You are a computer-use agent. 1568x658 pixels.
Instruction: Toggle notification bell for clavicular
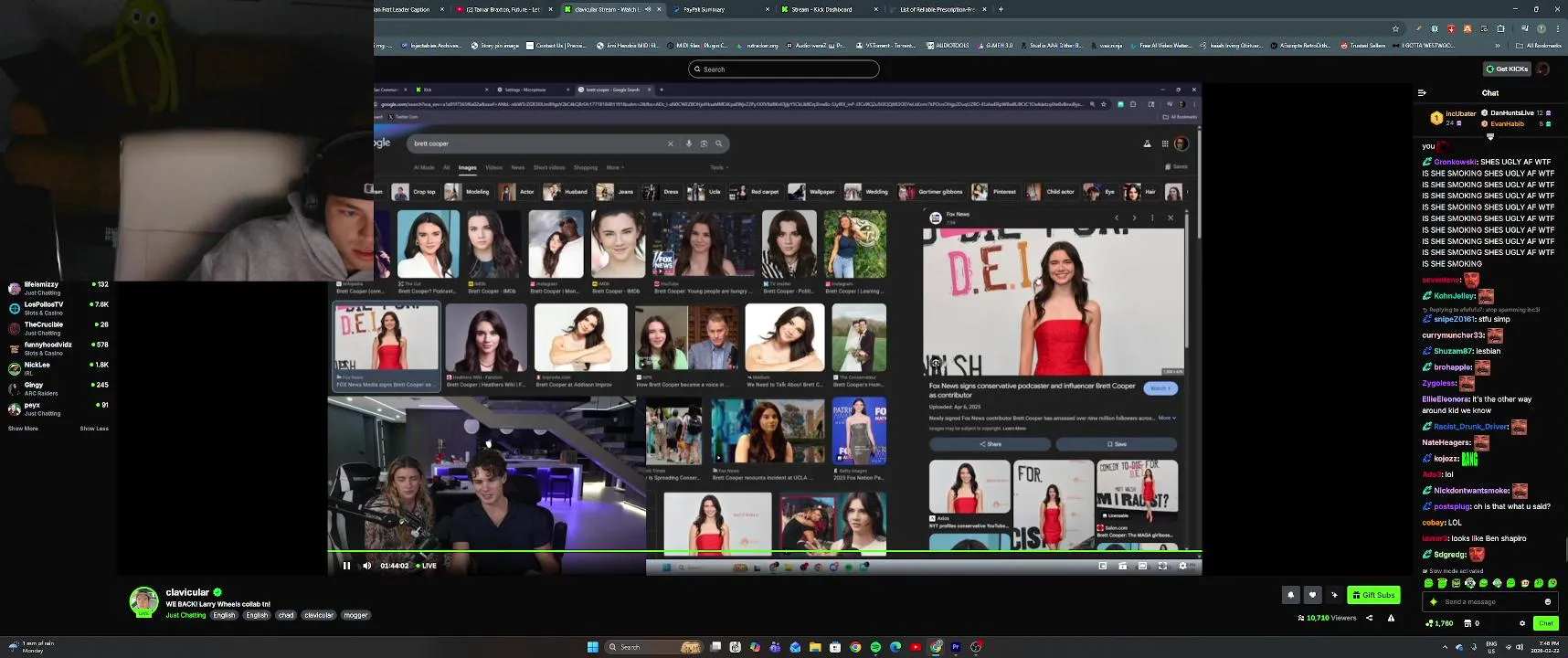1291,595
